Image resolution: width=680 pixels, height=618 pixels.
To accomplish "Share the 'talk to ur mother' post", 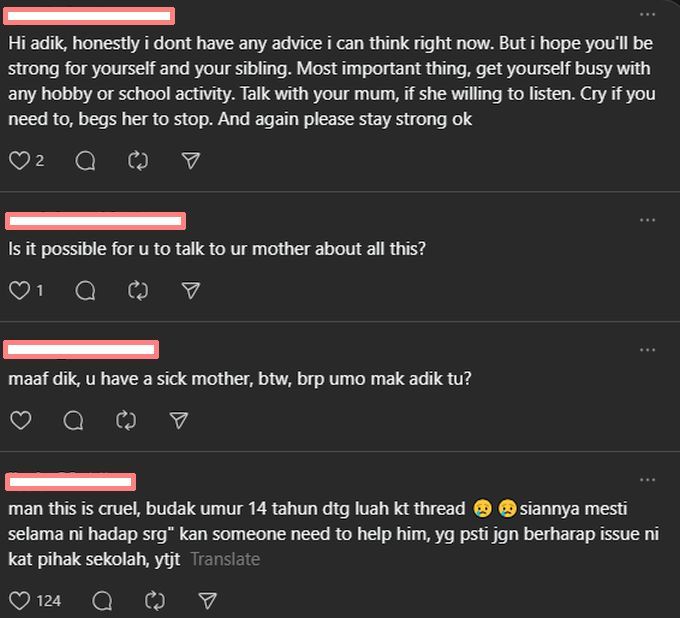I will [x=190, y=290].
